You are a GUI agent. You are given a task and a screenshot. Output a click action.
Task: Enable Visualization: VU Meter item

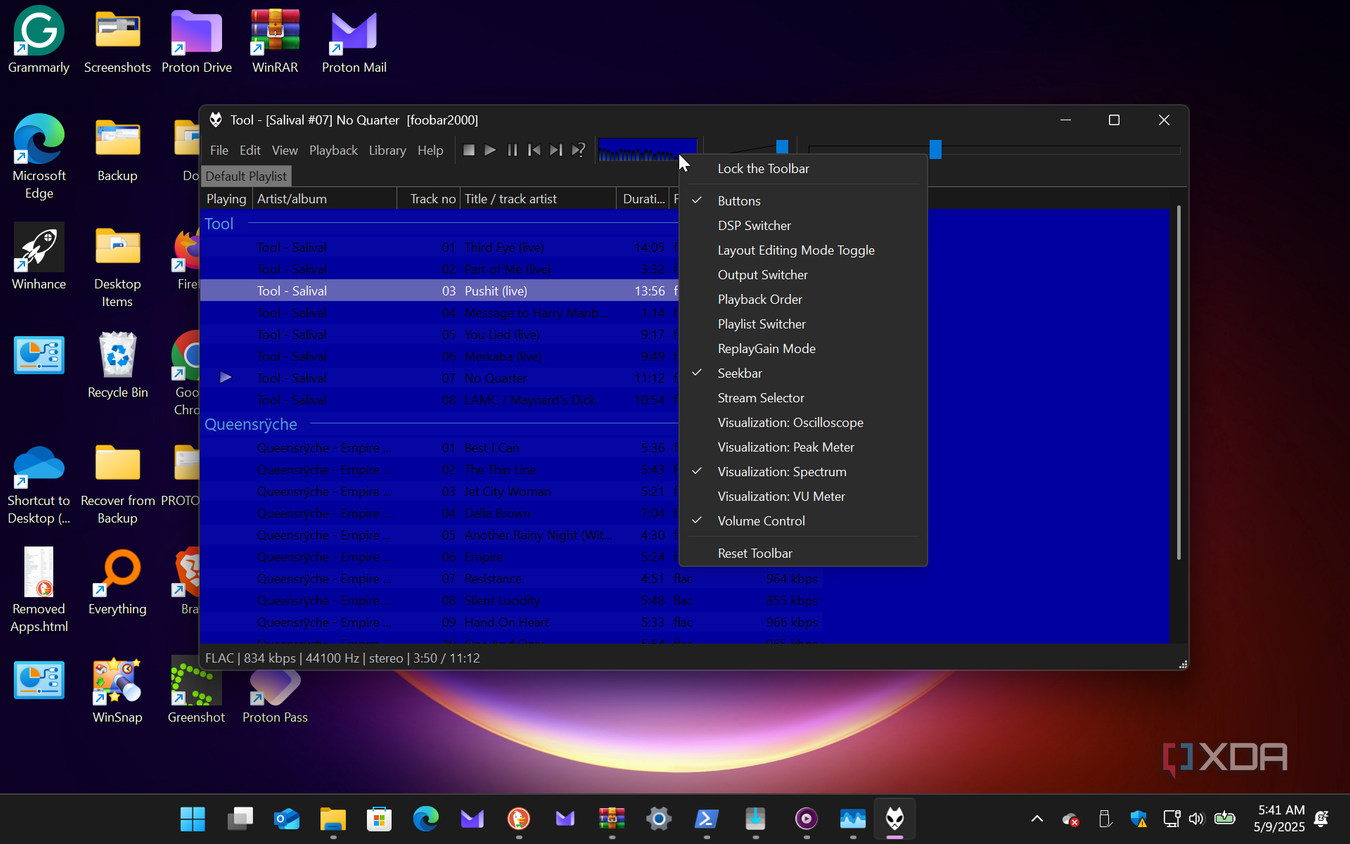pos(803,496)
